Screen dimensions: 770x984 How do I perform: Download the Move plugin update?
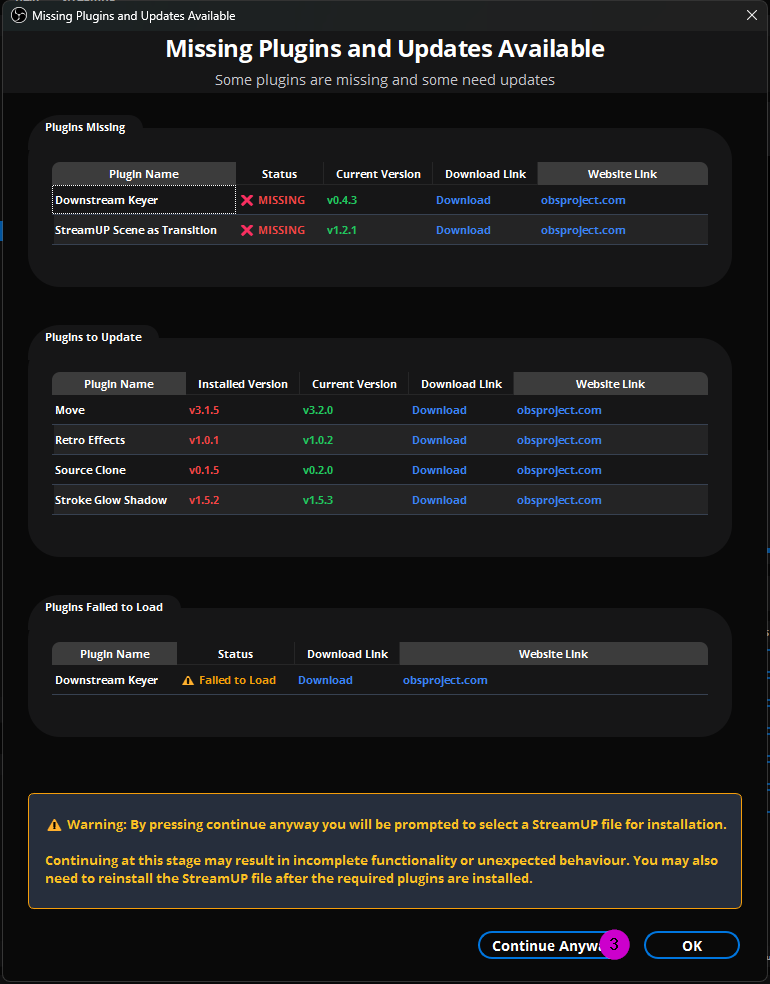439,410
